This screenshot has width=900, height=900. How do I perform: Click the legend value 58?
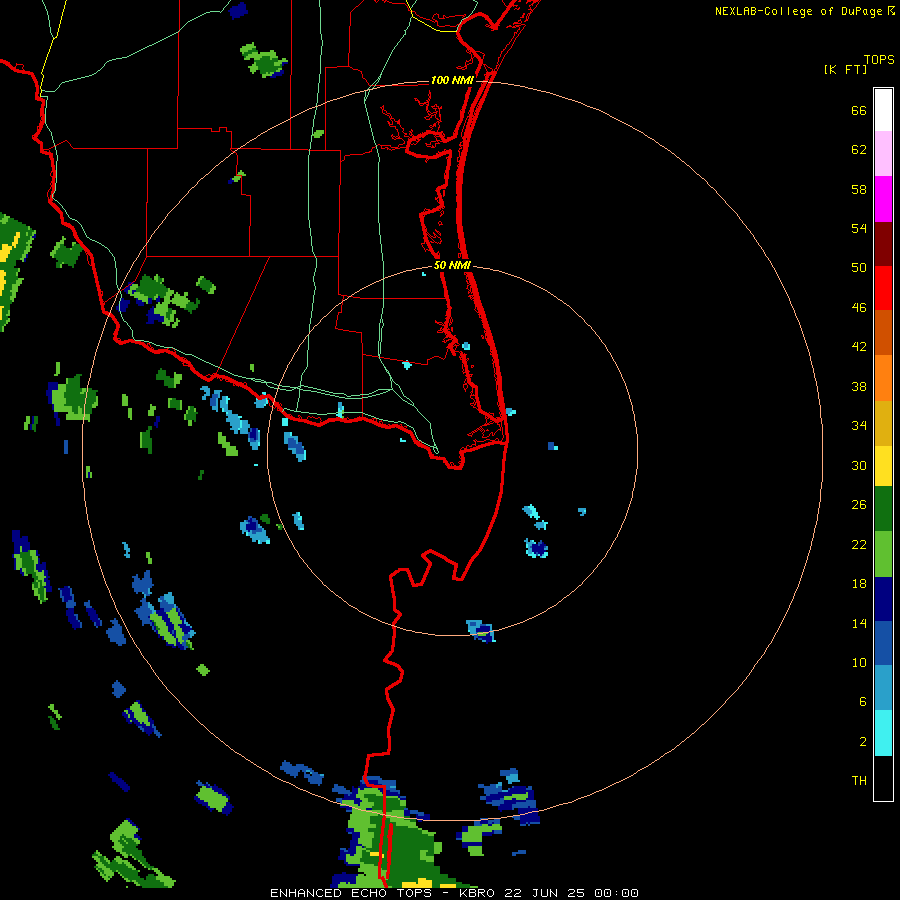pos(859,189)
